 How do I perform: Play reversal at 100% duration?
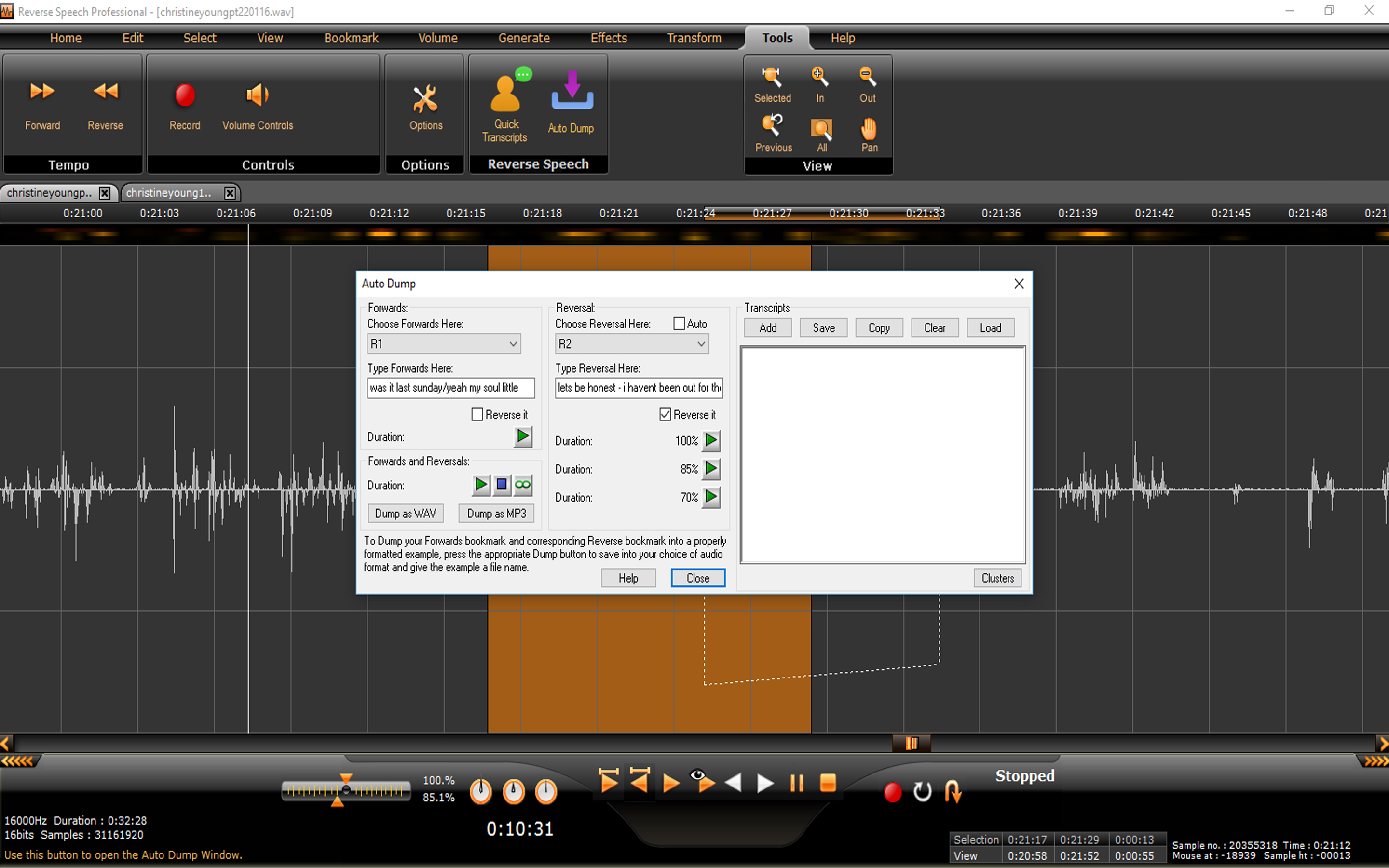[710, 441]
